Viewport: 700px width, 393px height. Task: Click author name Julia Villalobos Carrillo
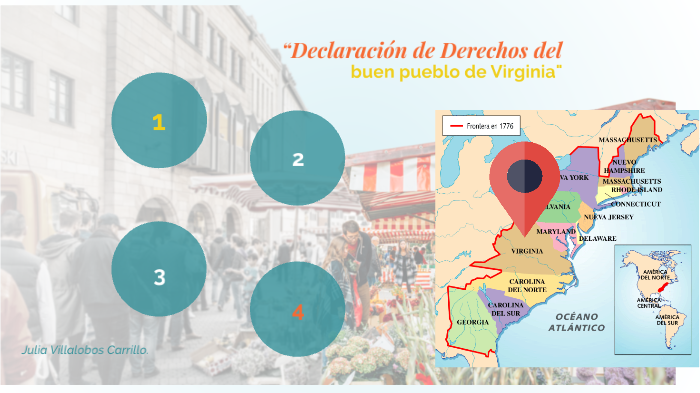coord(85,350)
